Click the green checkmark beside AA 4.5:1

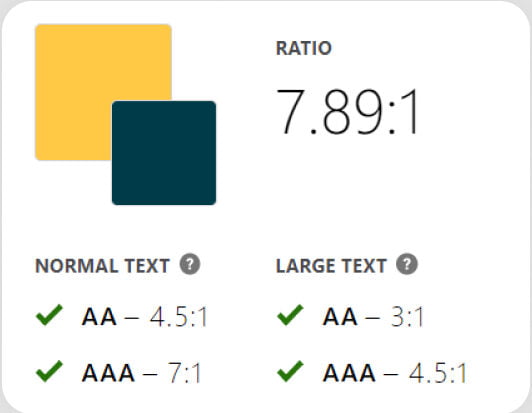(x=50, y=315)
